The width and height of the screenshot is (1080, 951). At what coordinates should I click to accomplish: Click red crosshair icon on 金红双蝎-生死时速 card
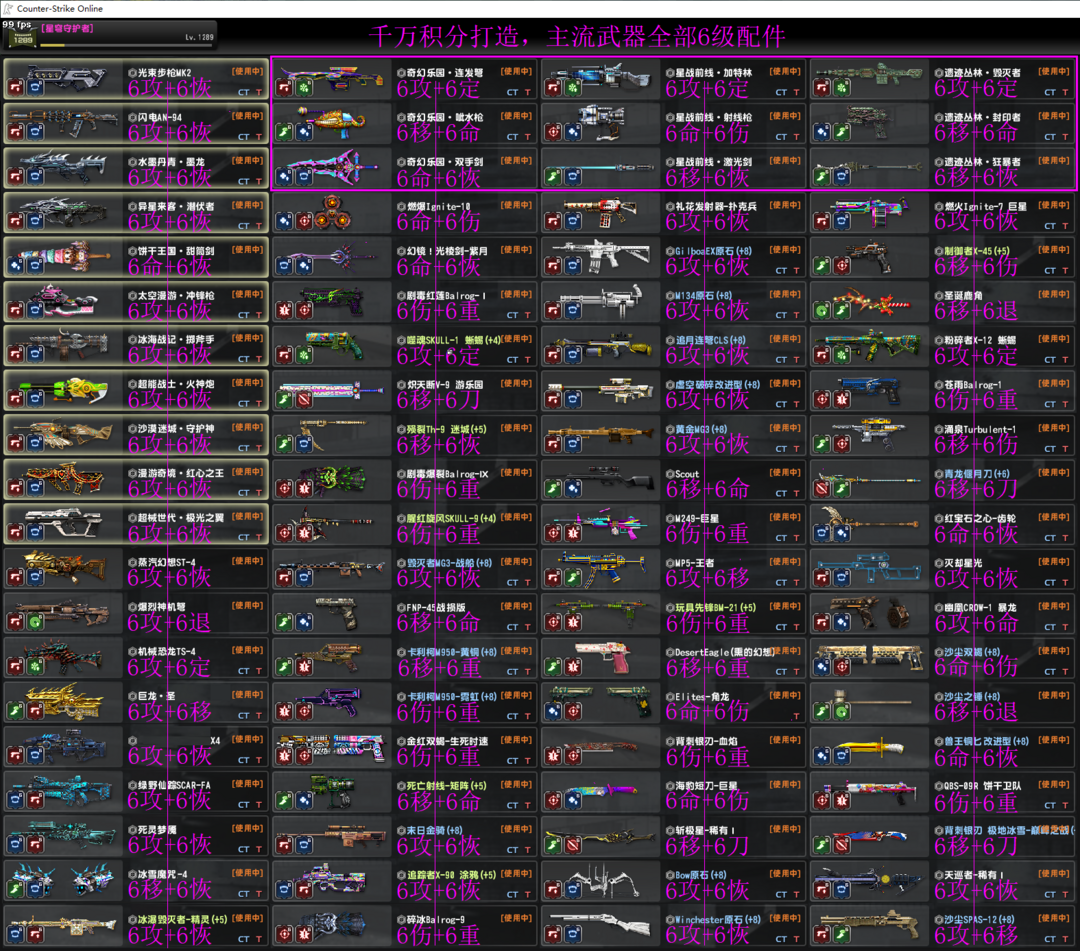(304, 756)
